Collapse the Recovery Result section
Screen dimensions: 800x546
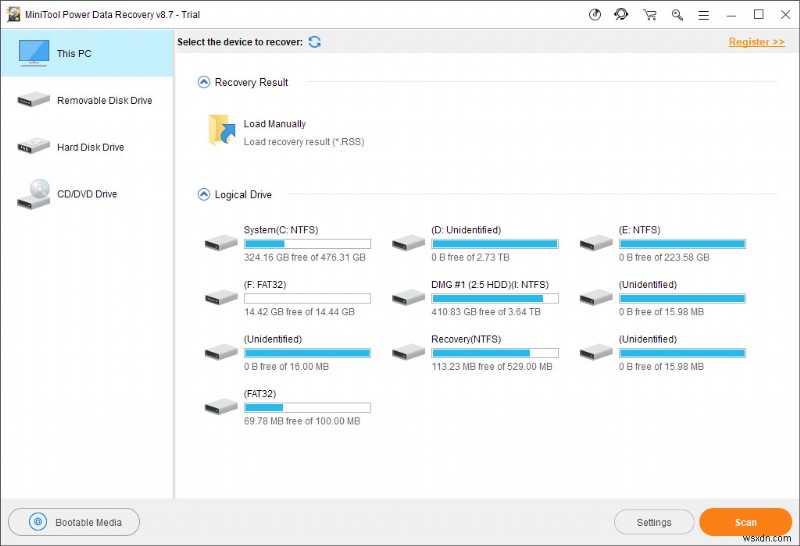[204, 82]
